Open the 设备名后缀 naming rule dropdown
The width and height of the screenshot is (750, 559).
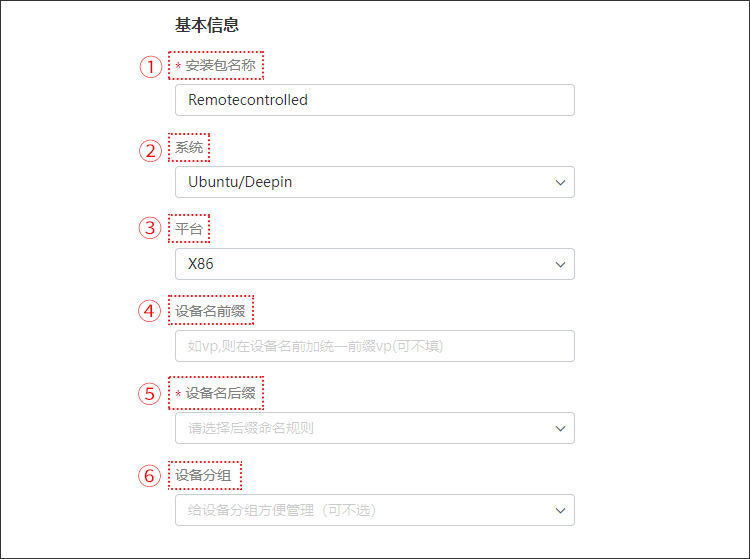(374, 428)
